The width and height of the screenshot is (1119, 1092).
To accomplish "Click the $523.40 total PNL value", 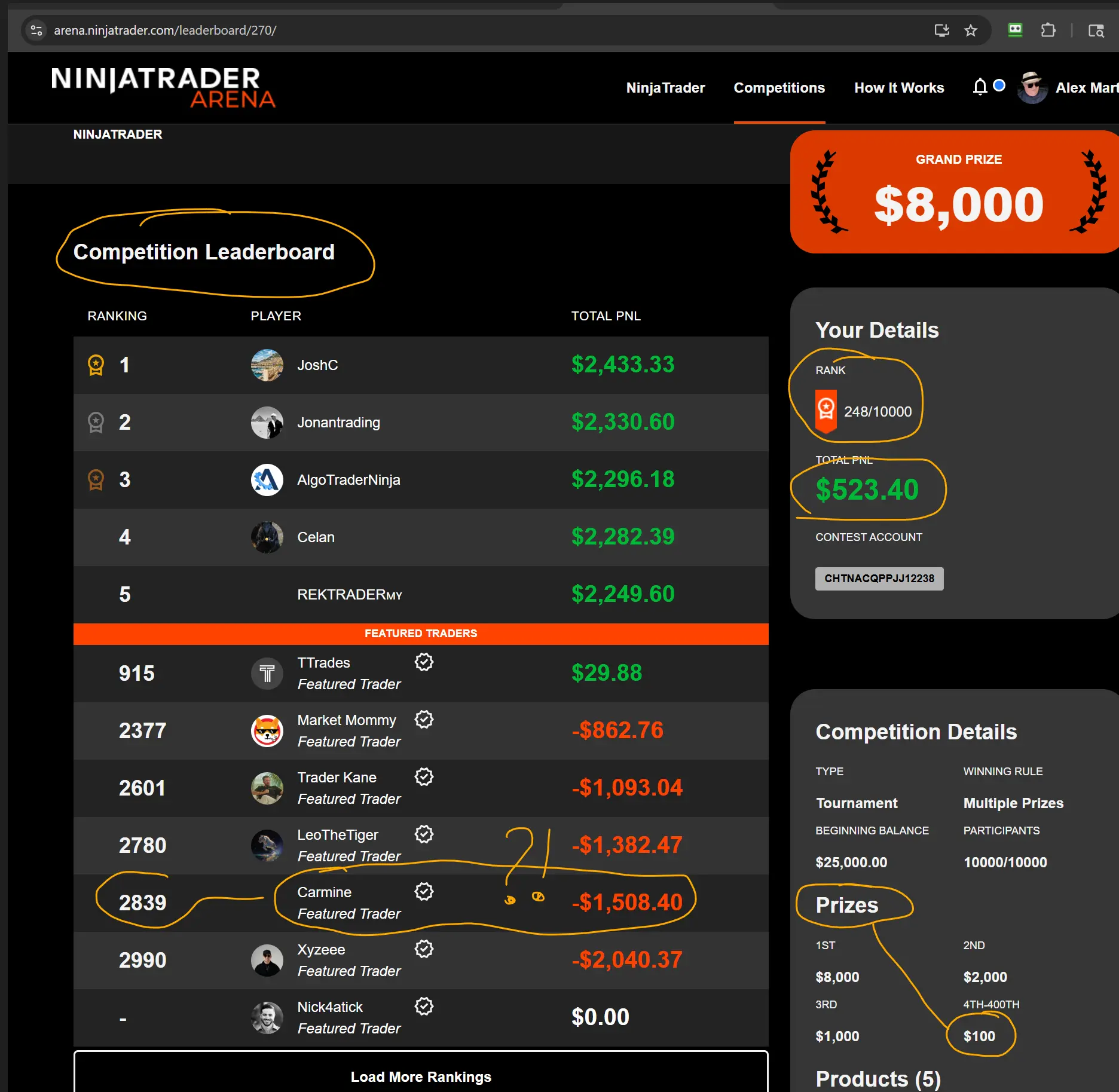I will click(x=867, y=490).
